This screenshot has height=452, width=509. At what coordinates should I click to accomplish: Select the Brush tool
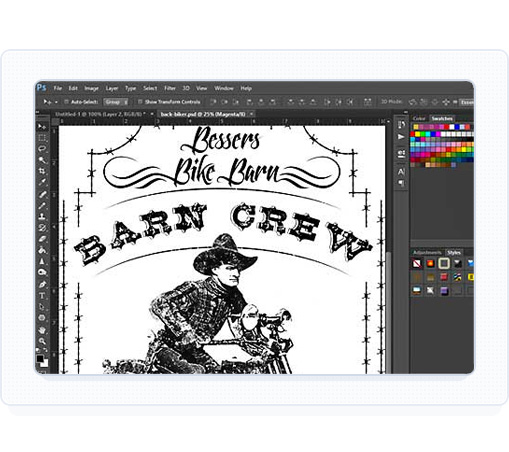point(42,205)
